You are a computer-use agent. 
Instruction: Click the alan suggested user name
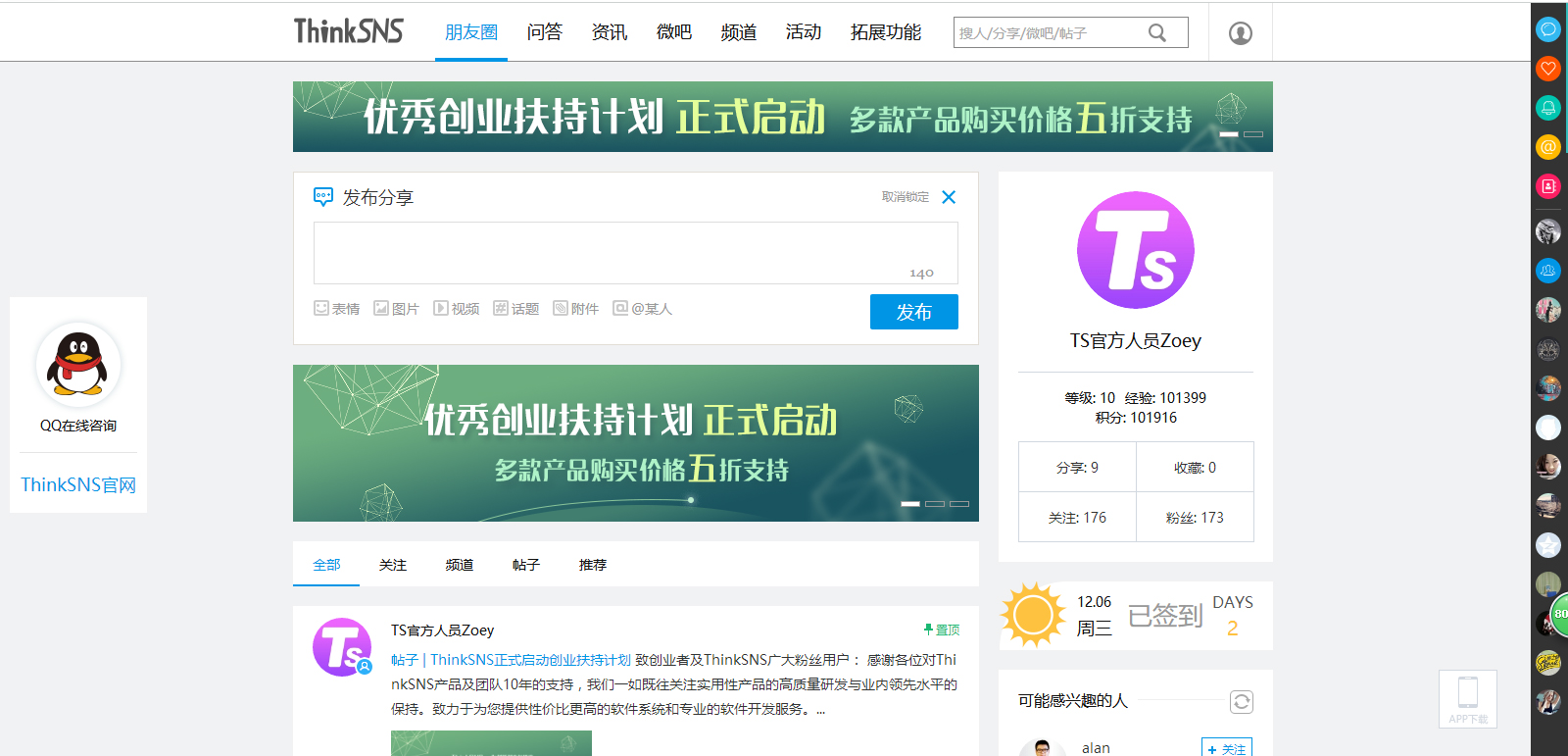(1096, 748)
